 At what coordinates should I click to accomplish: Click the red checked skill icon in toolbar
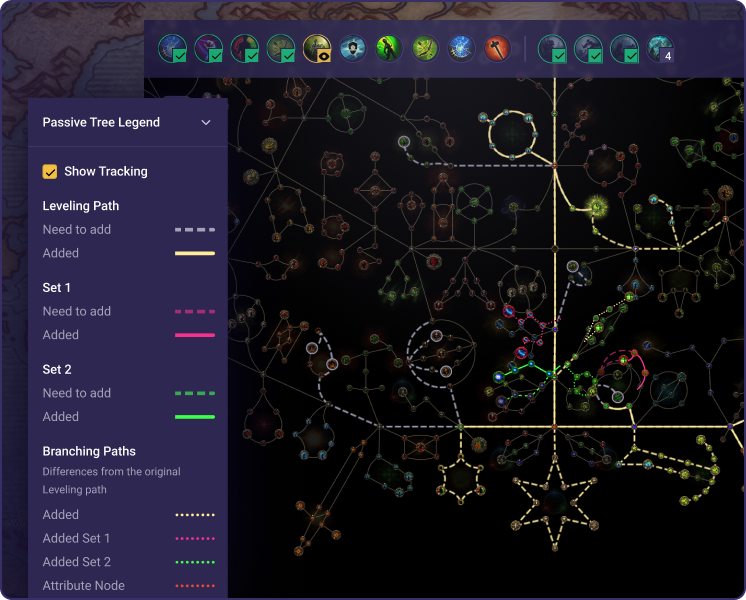(245, 48)
